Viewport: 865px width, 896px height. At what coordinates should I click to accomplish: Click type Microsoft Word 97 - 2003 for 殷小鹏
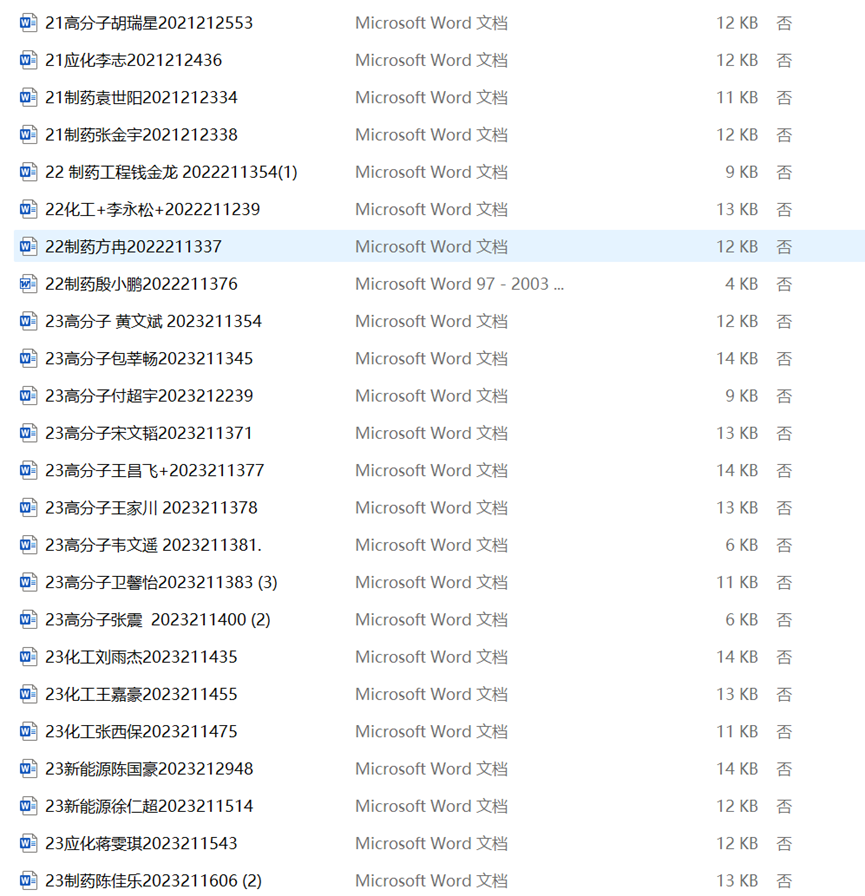click(459, 284)
